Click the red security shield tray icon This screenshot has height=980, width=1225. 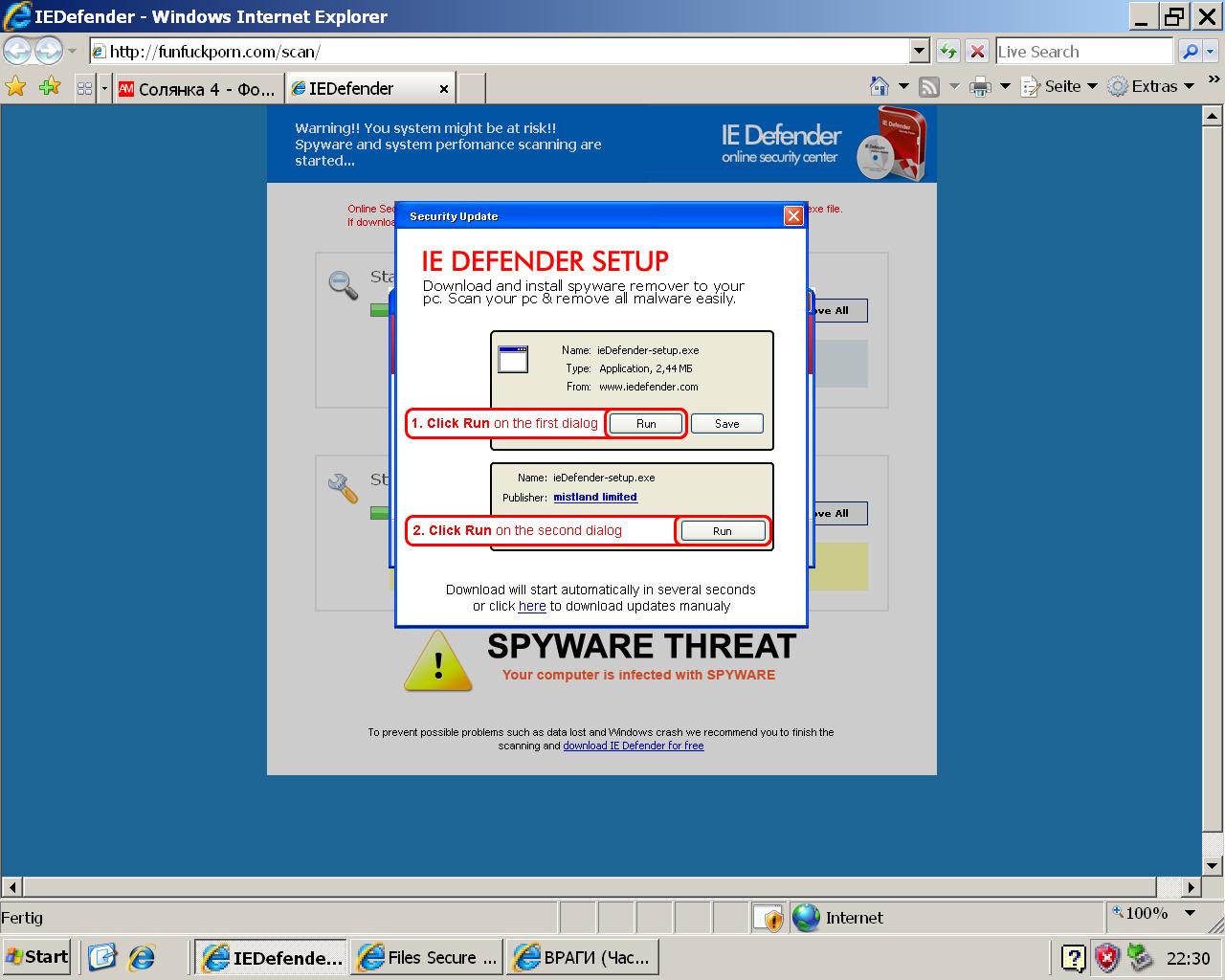pos(1106,957)
